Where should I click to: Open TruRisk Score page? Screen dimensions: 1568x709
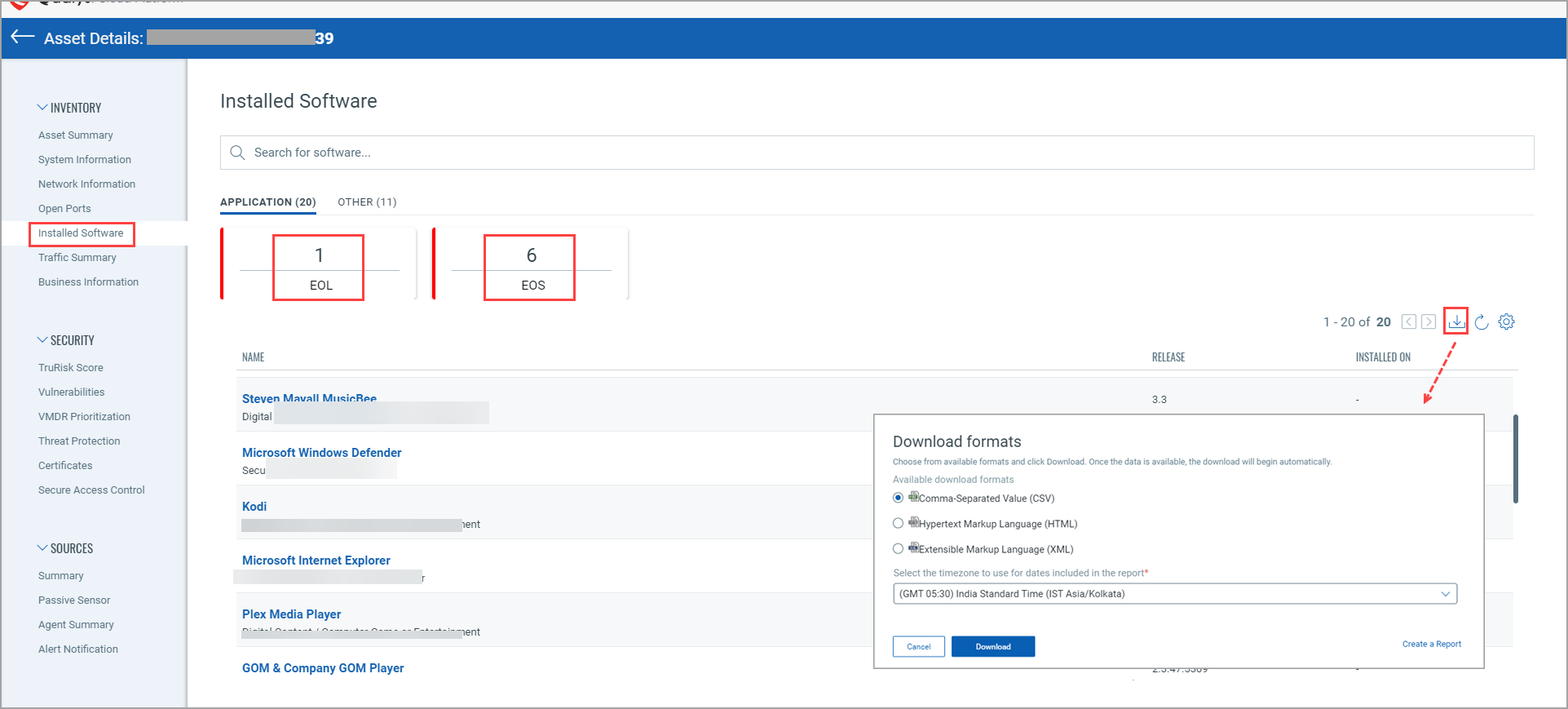click(x=71, y=368)
